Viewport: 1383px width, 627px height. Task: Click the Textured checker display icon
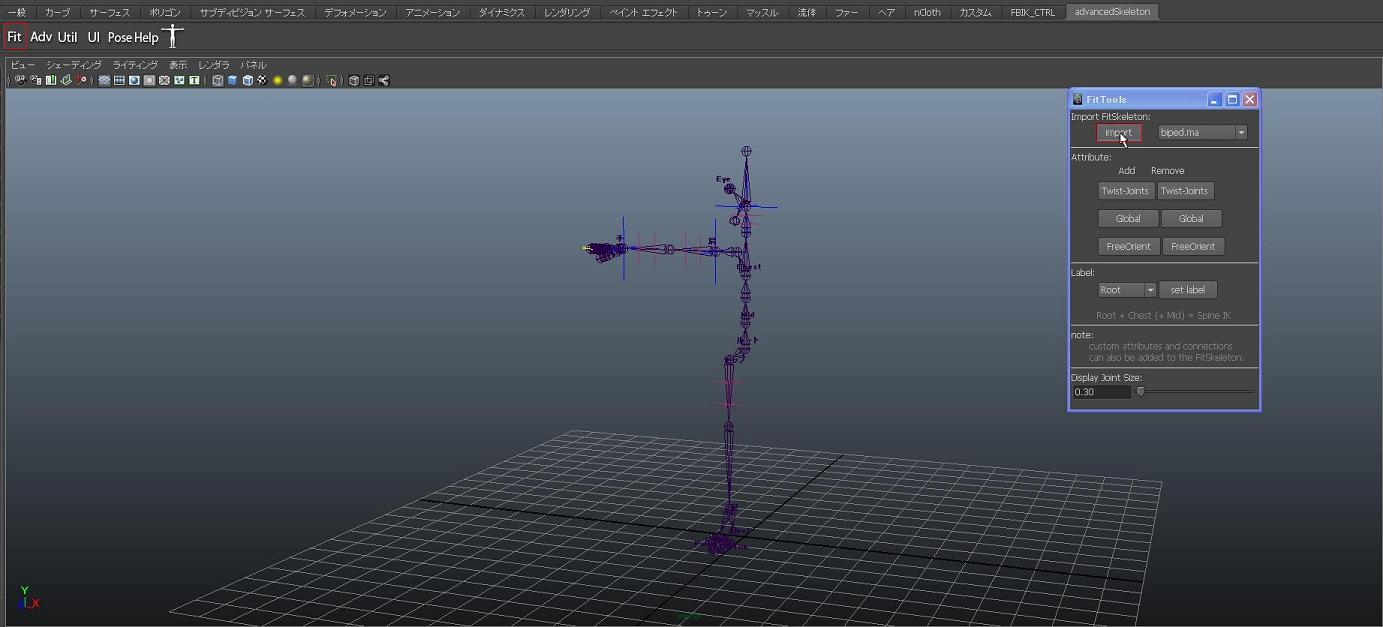pyautogui.click(x=262, y=80)
